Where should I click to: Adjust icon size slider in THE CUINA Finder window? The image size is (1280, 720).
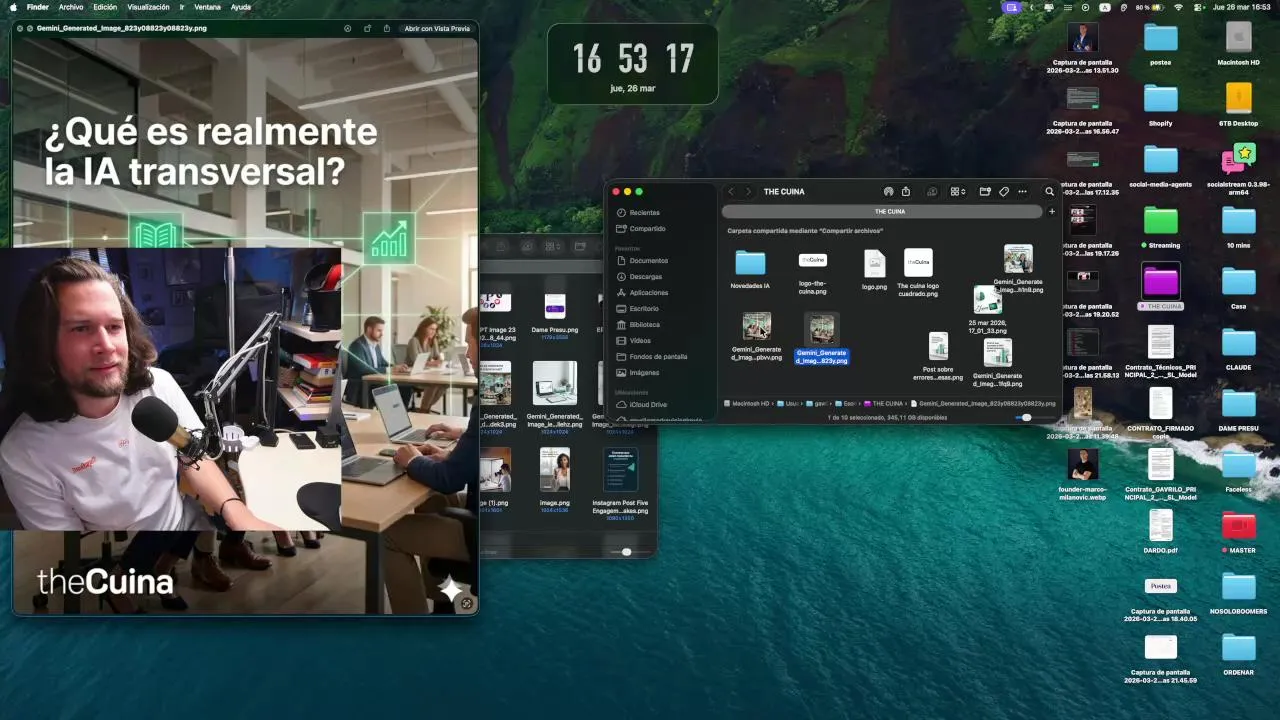point(1027,417)
